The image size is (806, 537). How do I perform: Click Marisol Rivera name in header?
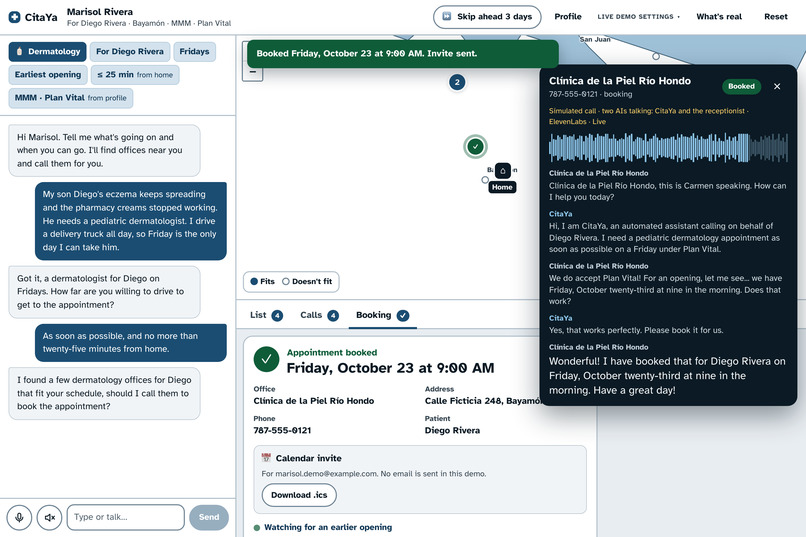100,11
